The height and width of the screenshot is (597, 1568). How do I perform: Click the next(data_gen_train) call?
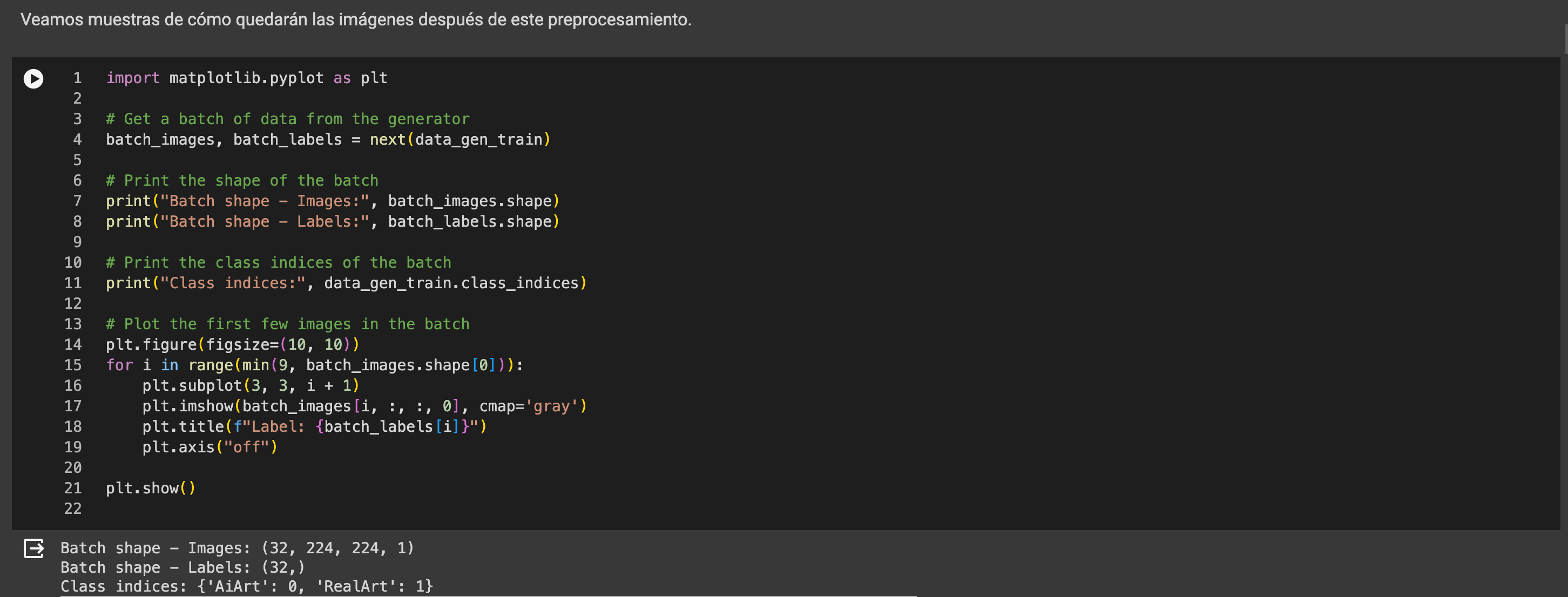tap(459, 140)
